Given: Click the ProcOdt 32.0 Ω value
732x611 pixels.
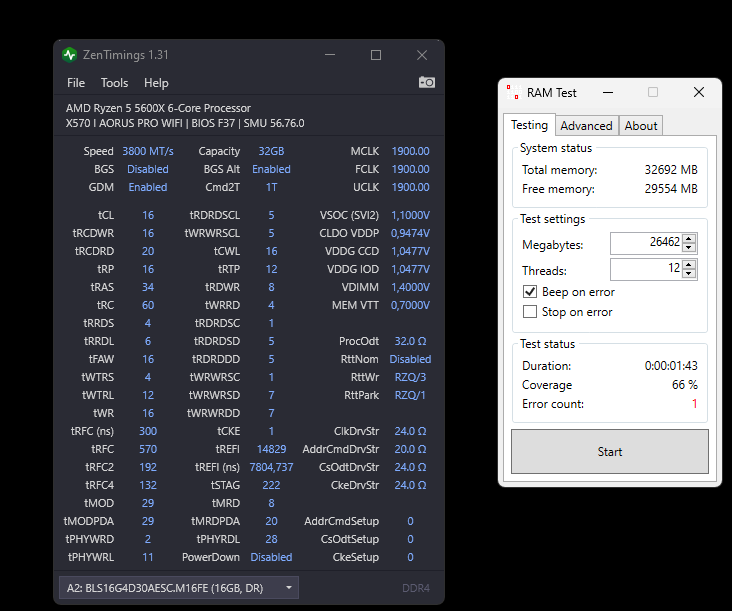Looking at the screenshot, I should (410, 341).
